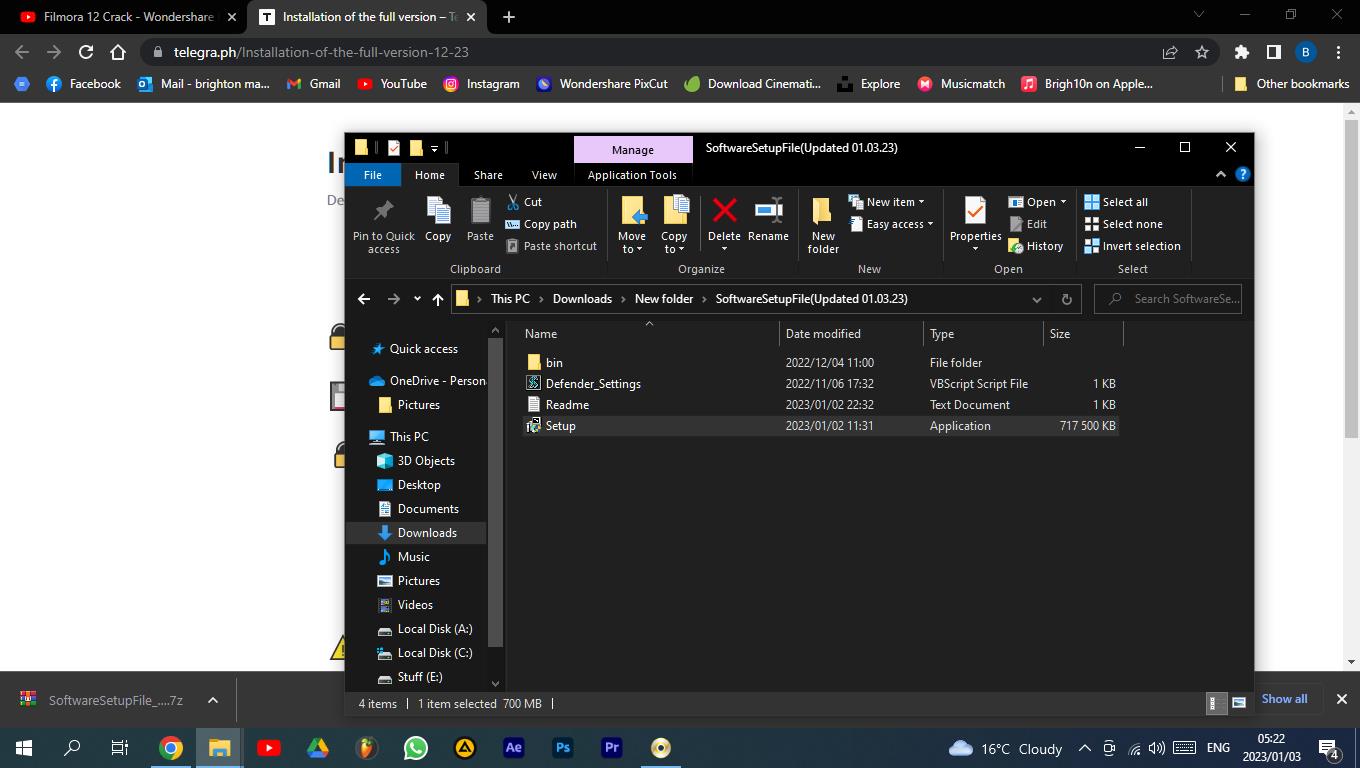This screenshot has width=1360, height=768.
Task: Click the Delete red X icon
Action: click(724, 211)
